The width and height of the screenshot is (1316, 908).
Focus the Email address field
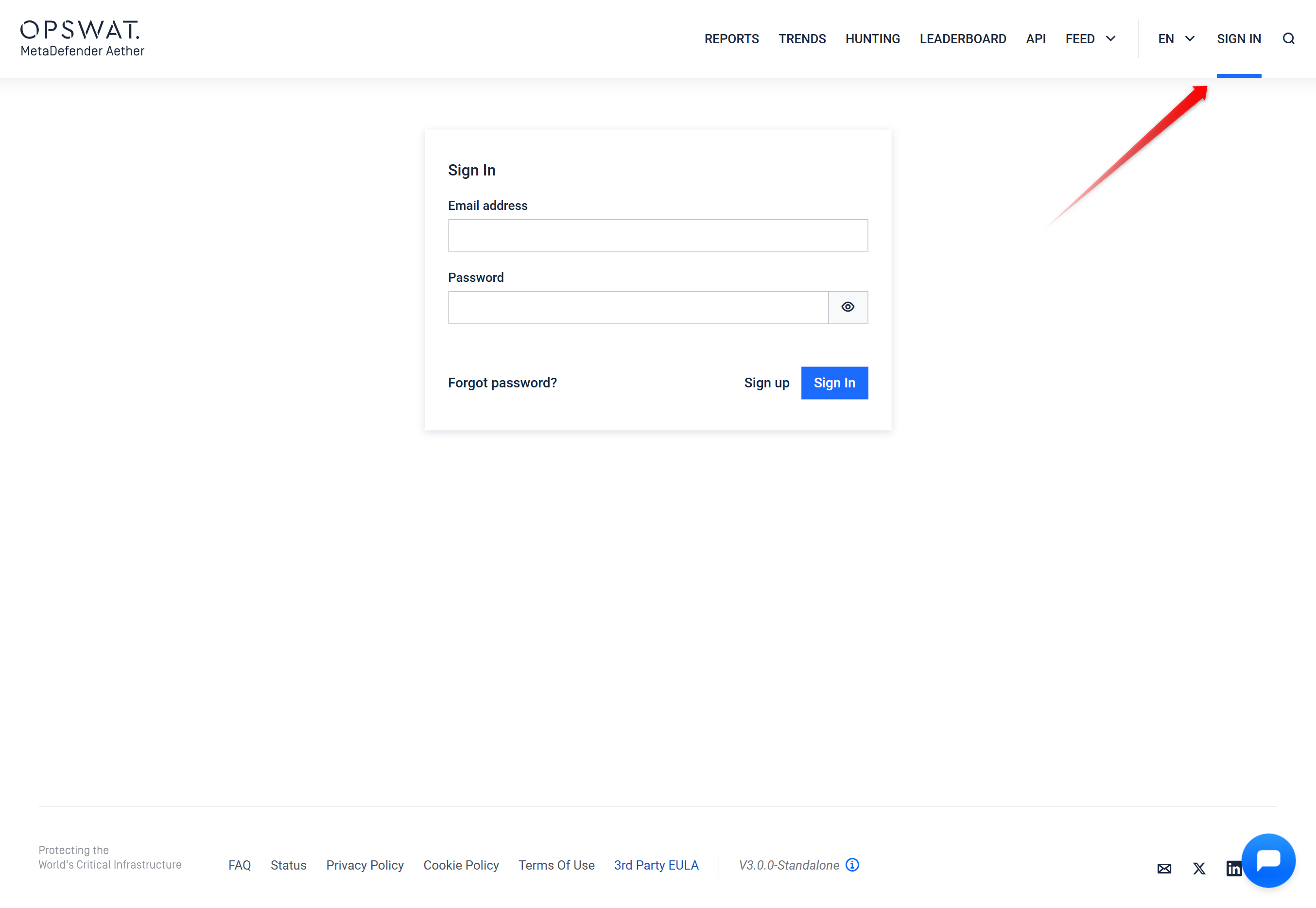pos(658,236)
